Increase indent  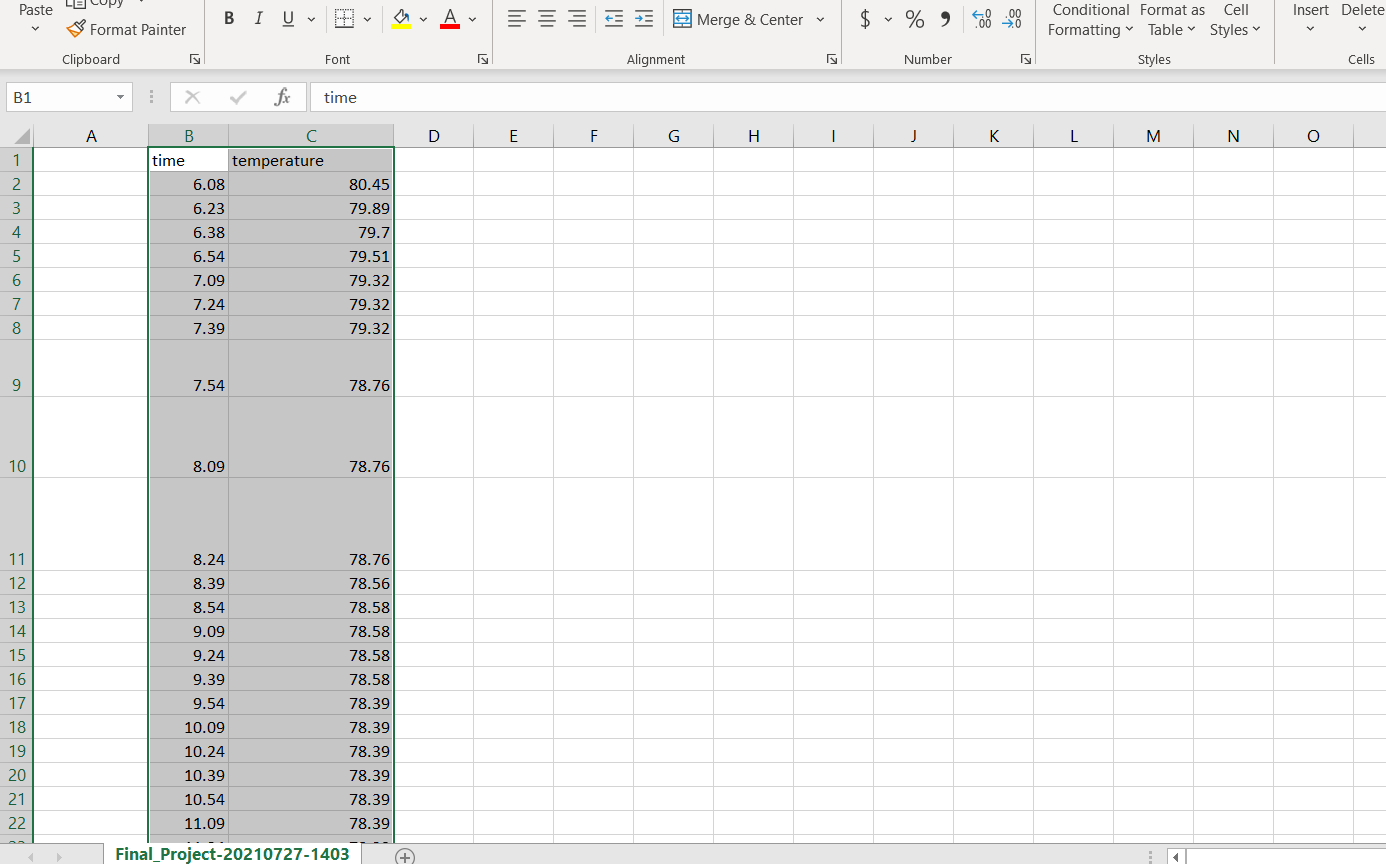(x=644, y=19)
